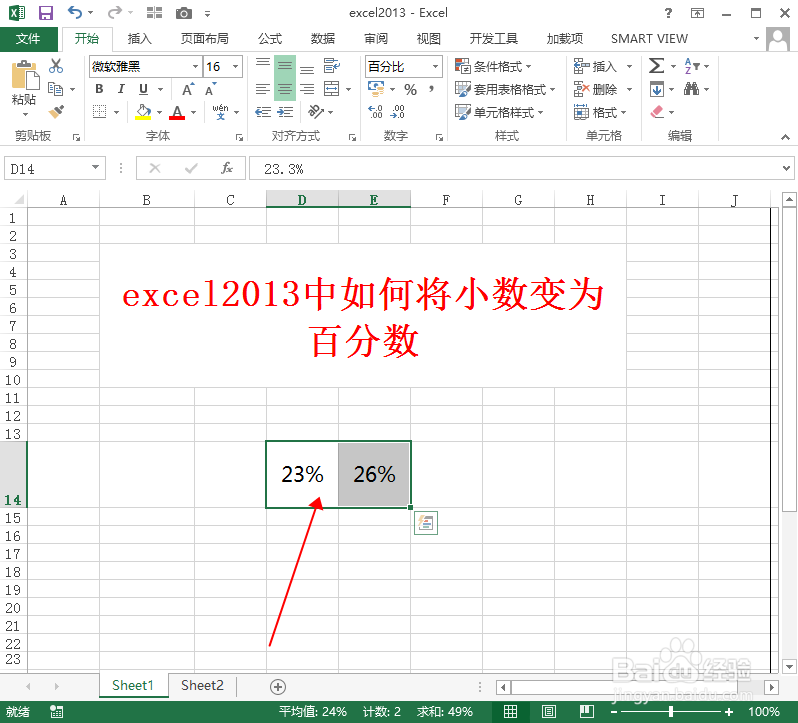This screenshot has height=723, width=798.
Task: Click the red font color A
Action: click(x=177, y=112)
